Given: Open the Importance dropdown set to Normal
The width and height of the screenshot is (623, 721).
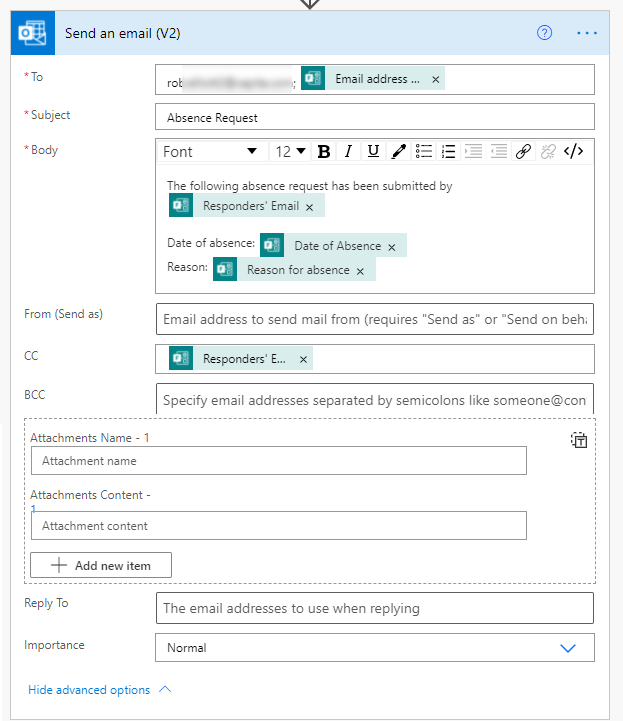Looking at the screenshot, I should 375,647.
